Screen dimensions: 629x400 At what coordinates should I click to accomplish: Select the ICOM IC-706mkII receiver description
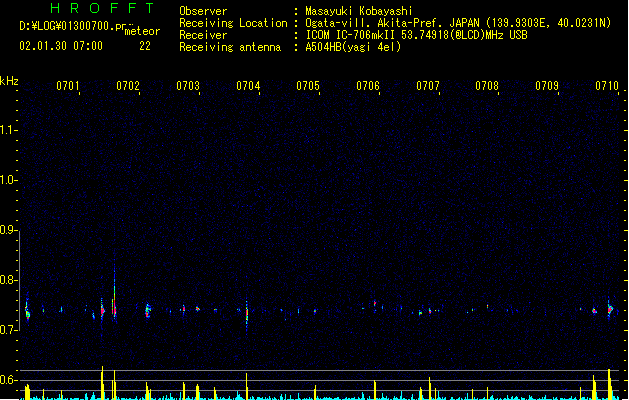(416, 35)
